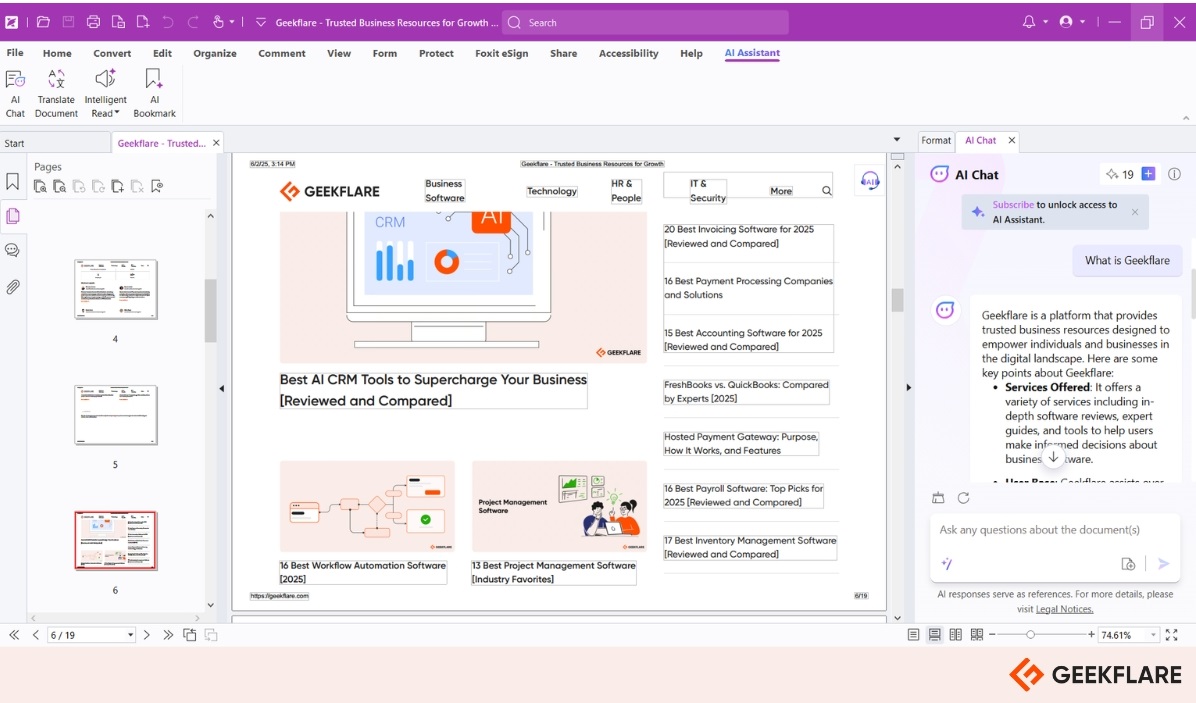The height and width of the screenshot is (703, 1196).
Task: Go to the next page
Action: tap(146, 634)
